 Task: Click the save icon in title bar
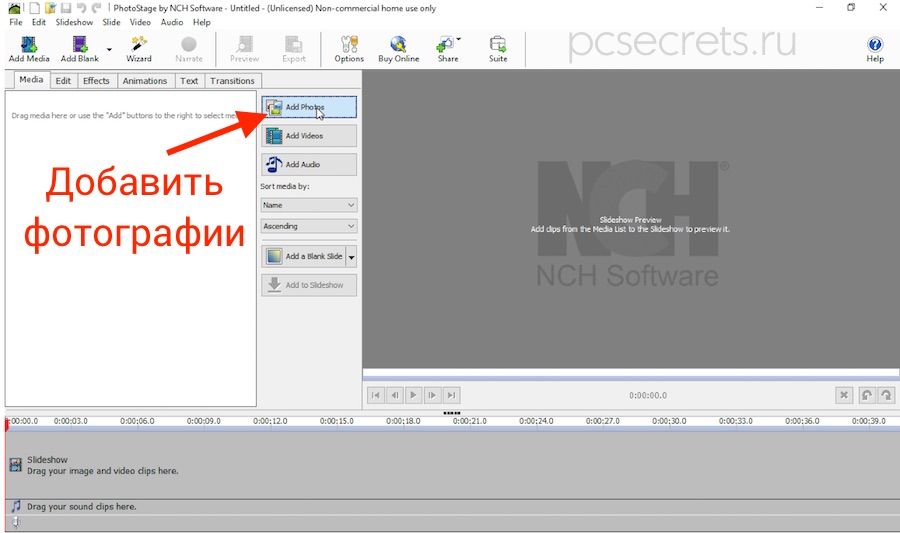point(66,8)
